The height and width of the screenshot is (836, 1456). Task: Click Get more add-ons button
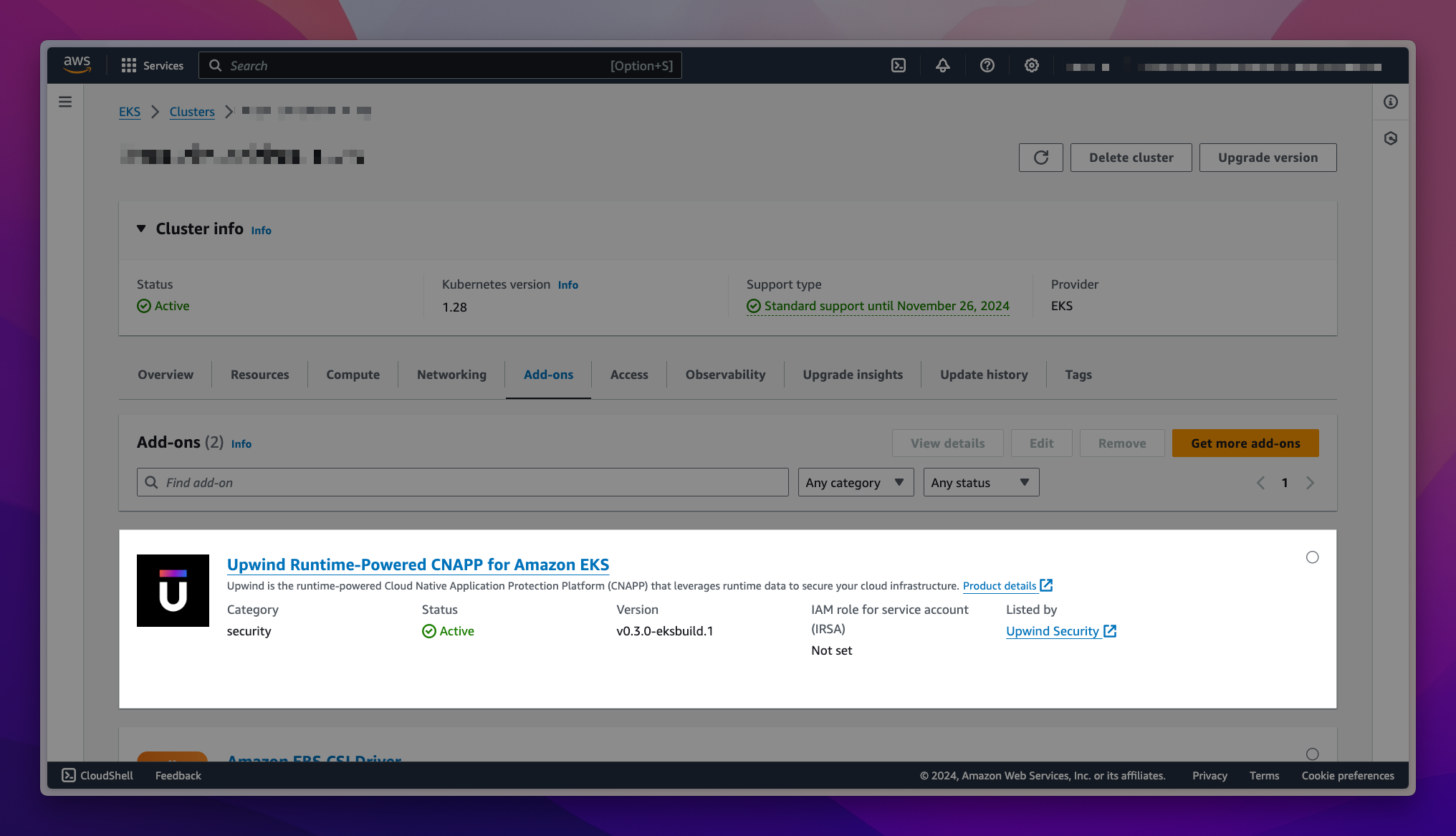tap(1245, 443)
